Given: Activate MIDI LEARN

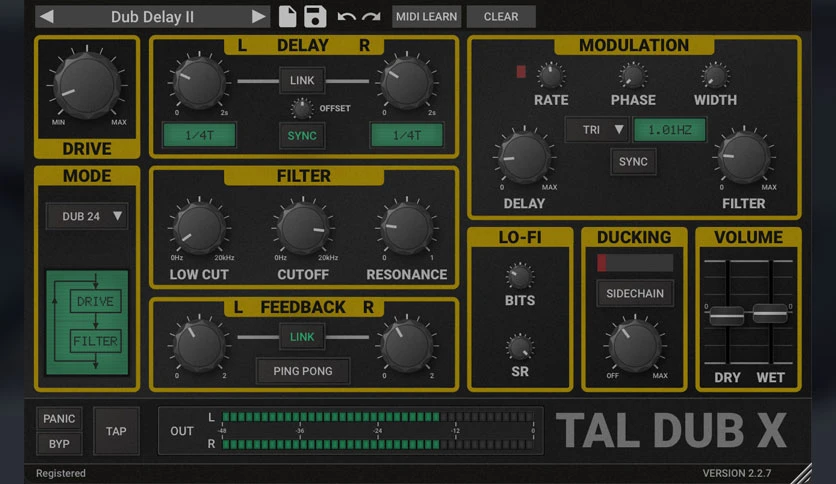Looking at the screenshot, I should 426,17.
